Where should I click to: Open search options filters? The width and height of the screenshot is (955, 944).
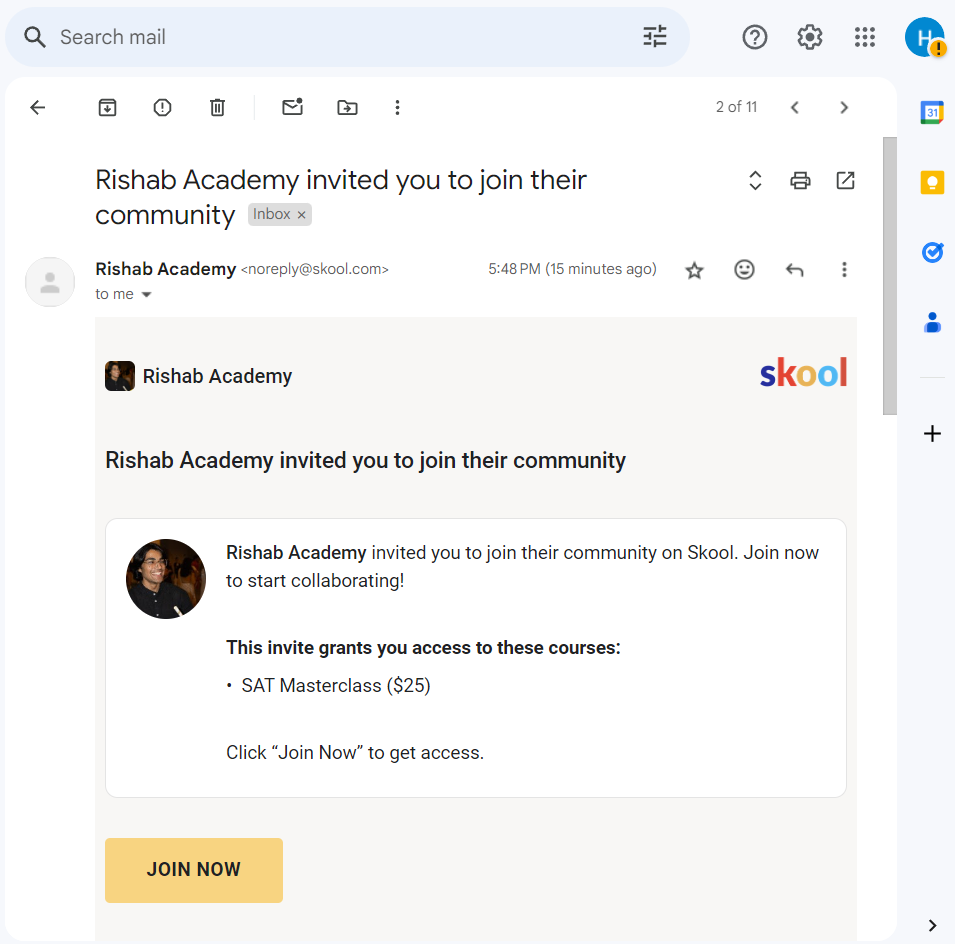coord(654,36)
